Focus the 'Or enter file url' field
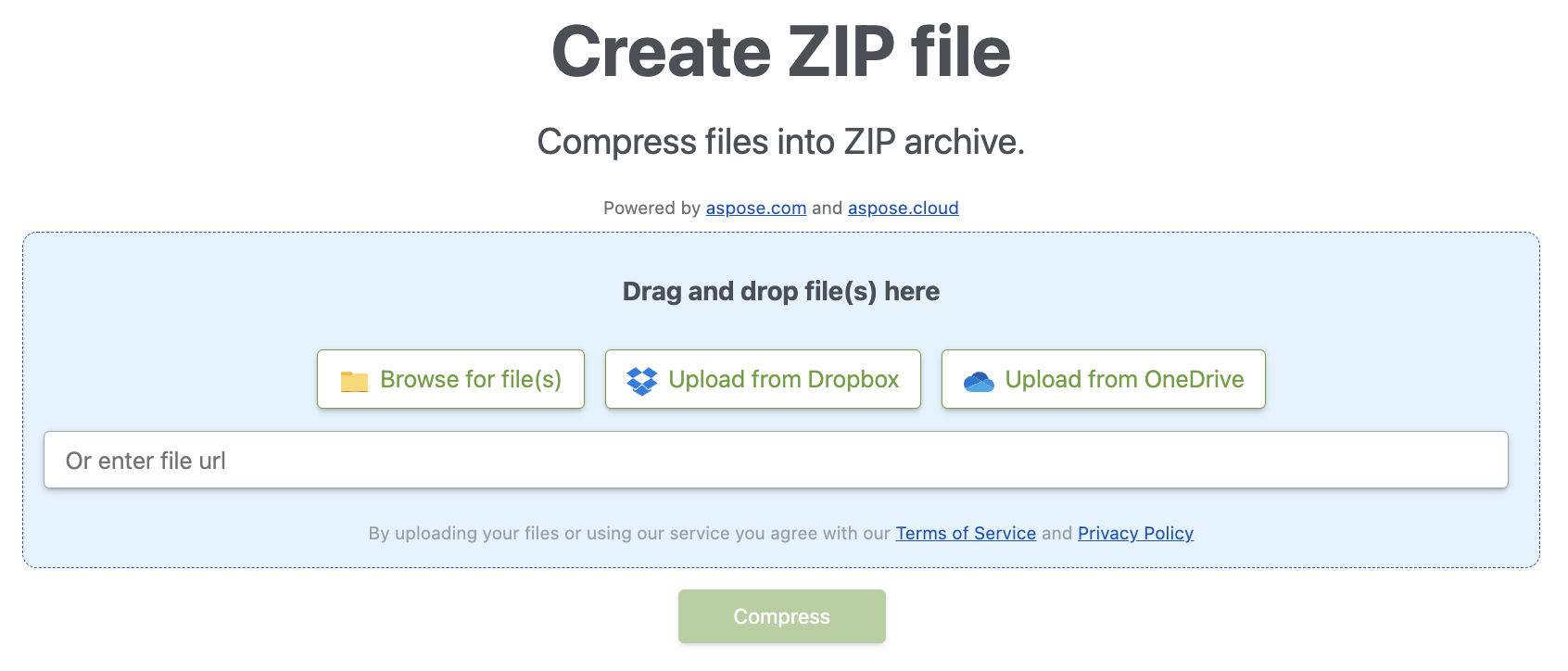Image resolution: width=1568 pixels, height=671 pixels. pyautogui.click(x=776, y=460)
